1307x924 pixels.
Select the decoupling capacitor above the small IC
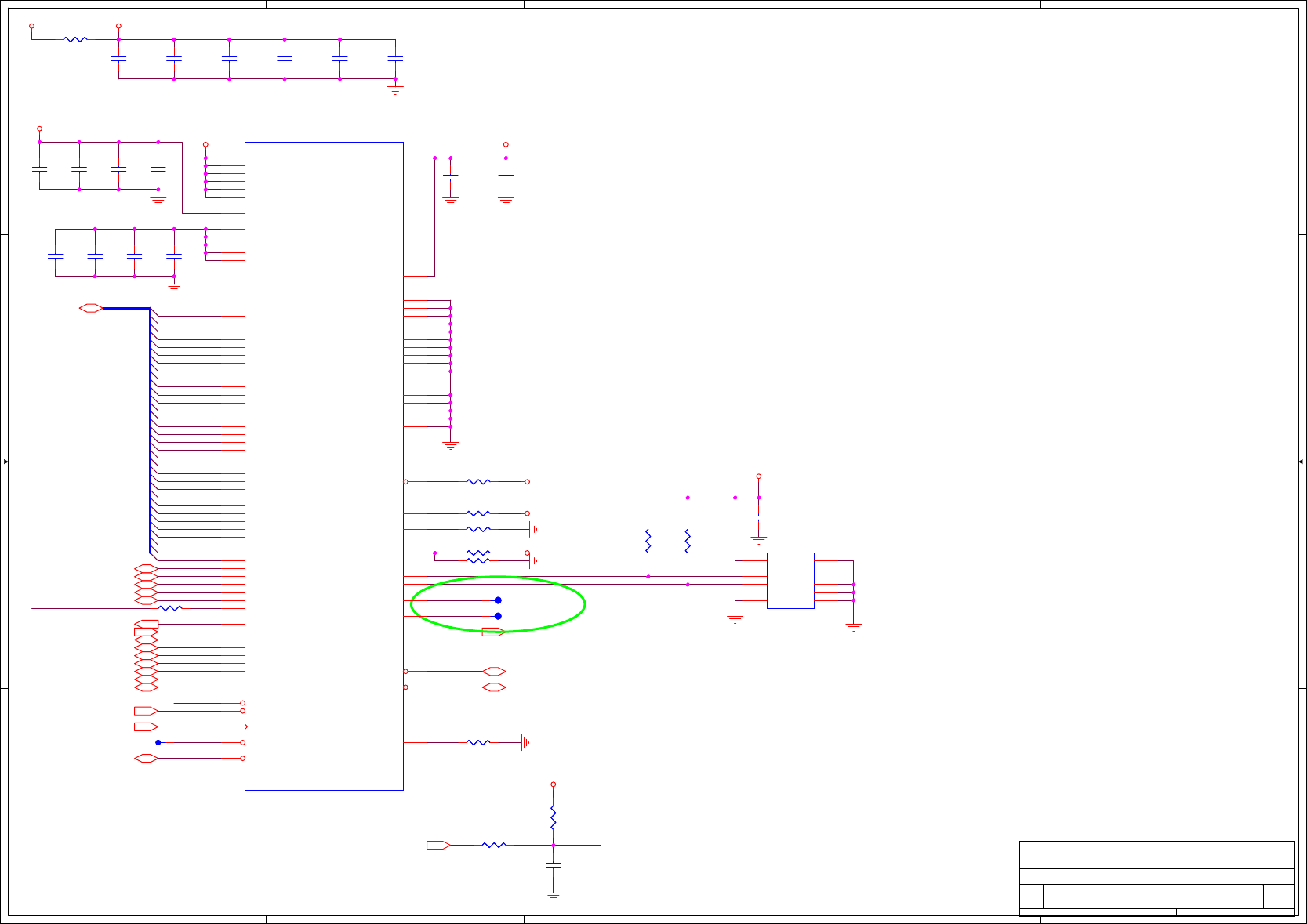(758, 518)
